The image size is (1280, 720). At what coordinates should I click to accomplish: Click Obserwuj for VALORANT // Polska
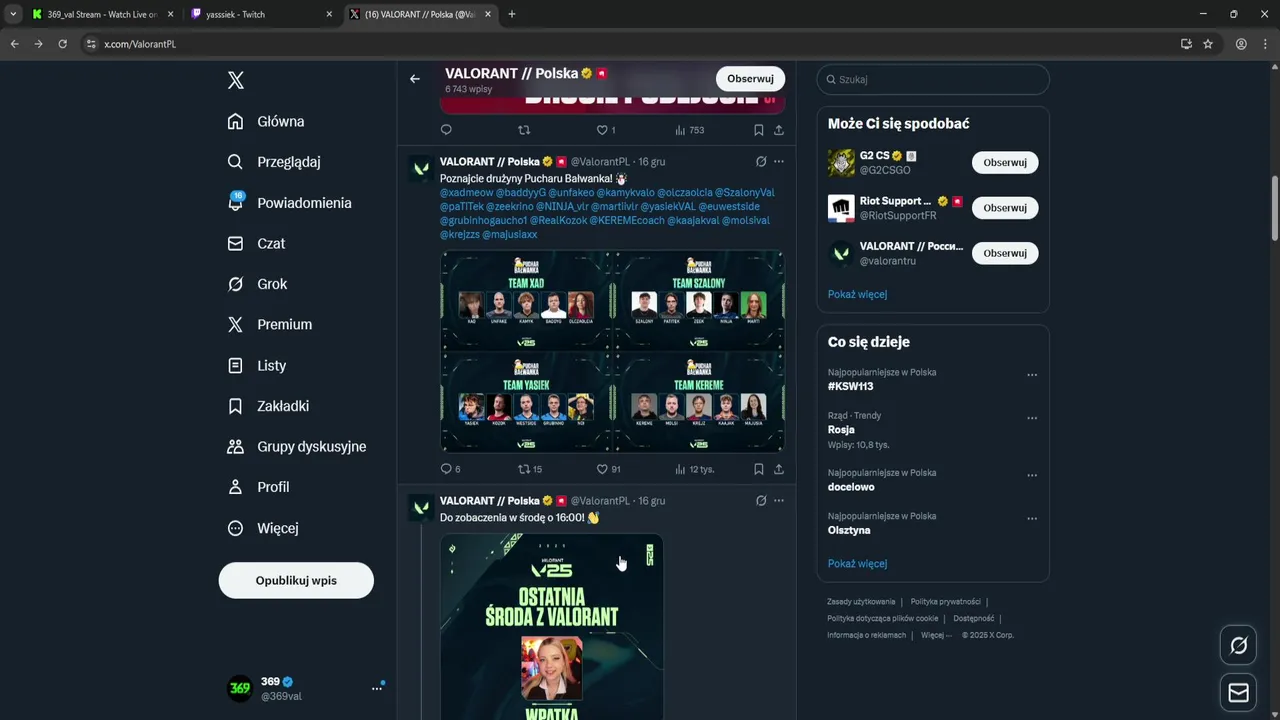coord(750,79)
